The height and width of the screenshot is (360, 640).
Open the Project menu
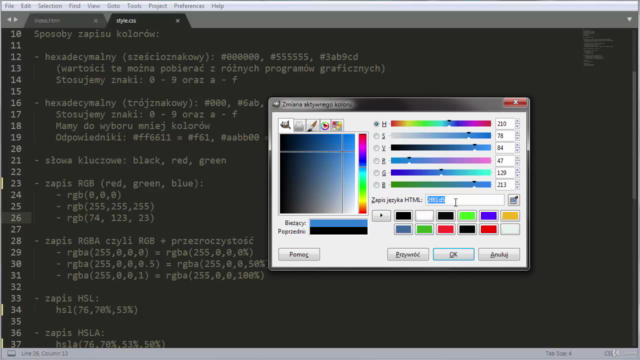pyautogui.click(x=158, y=6)
